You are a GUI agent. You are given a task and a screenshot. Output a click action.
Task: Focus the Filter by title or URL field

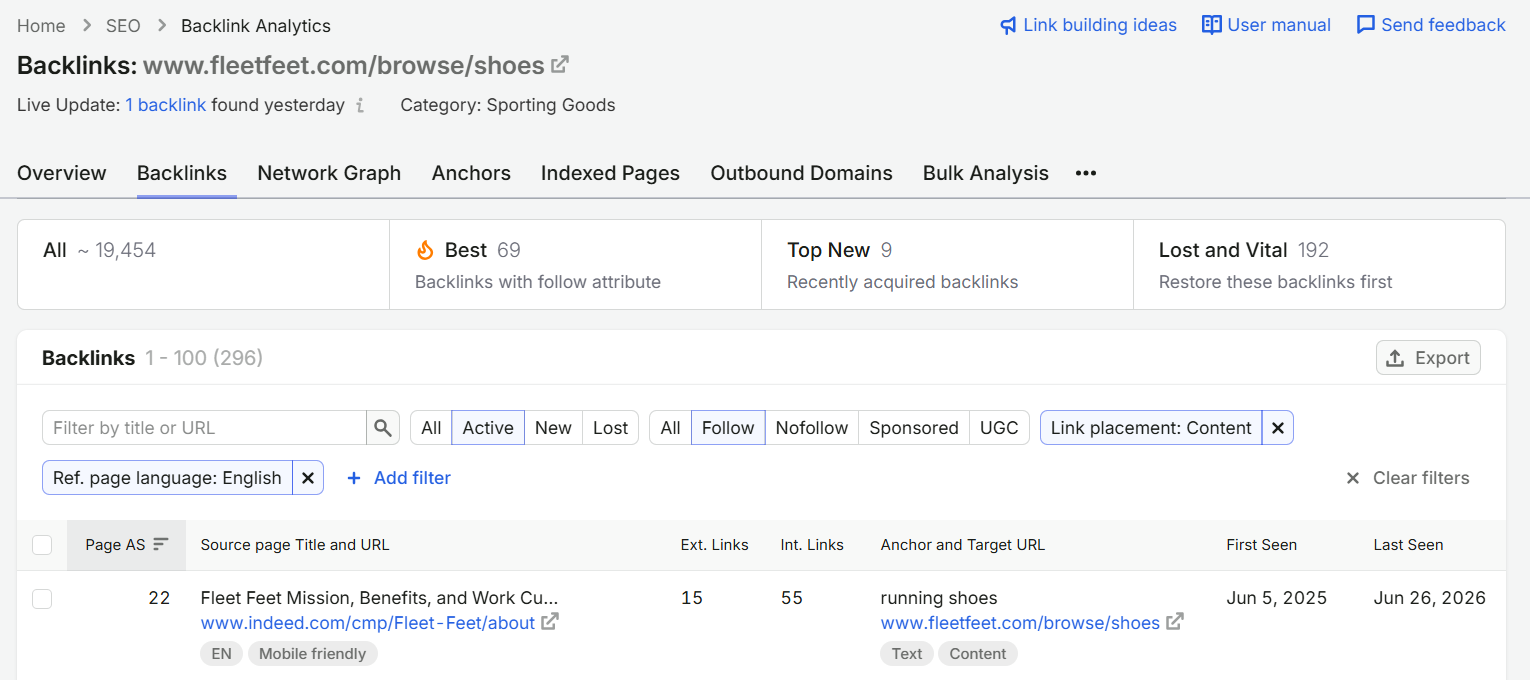(205, 428)
